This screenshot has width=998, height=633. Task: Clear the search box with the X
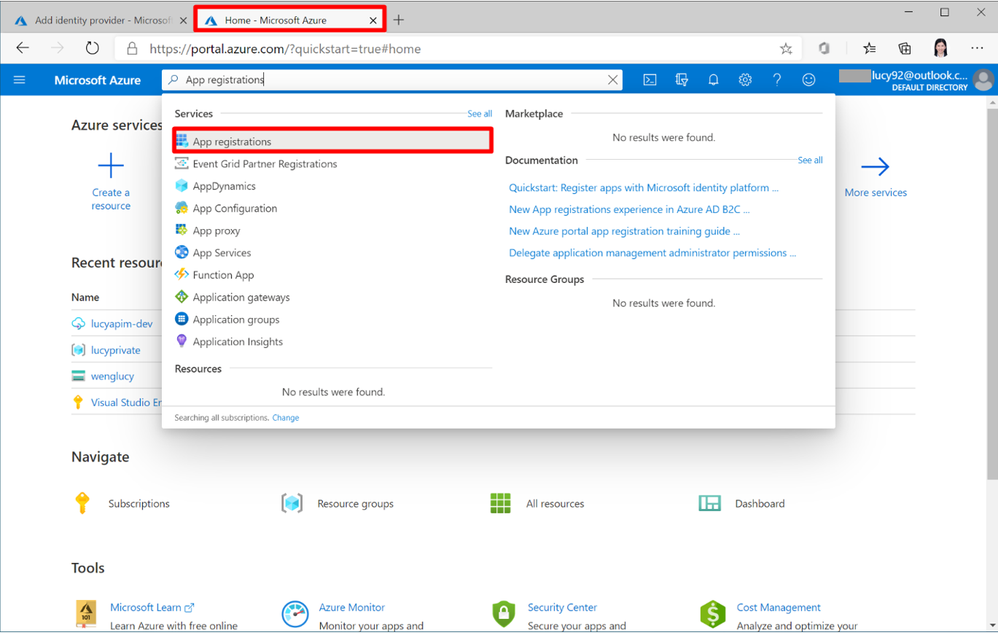click(x=612, y=80)
